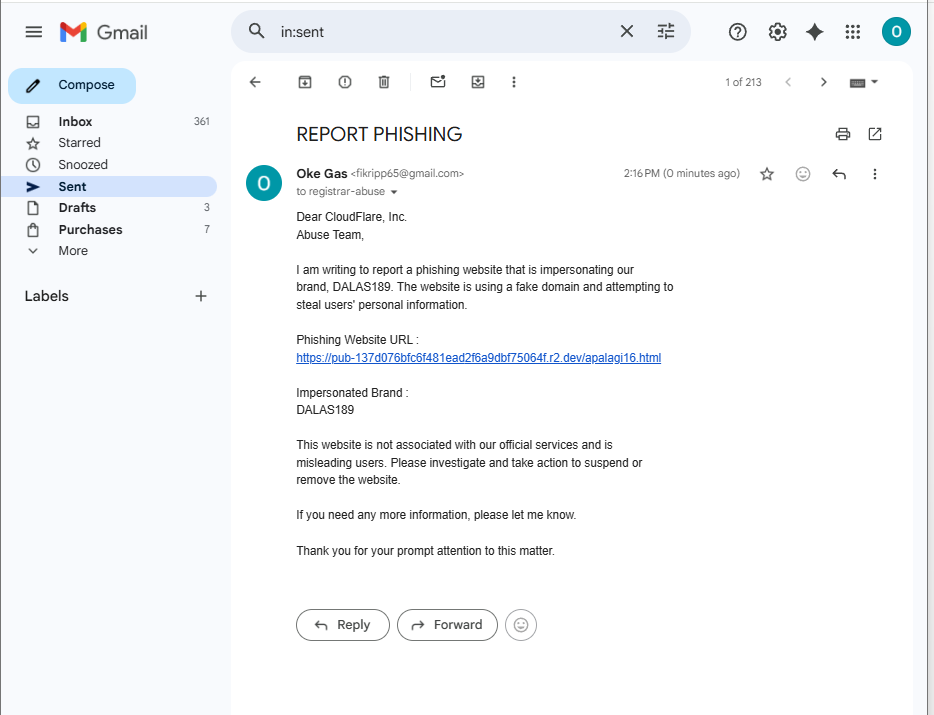Delete this email with the trash icon
The image size is (934, 715).
(x=384, y=82)
